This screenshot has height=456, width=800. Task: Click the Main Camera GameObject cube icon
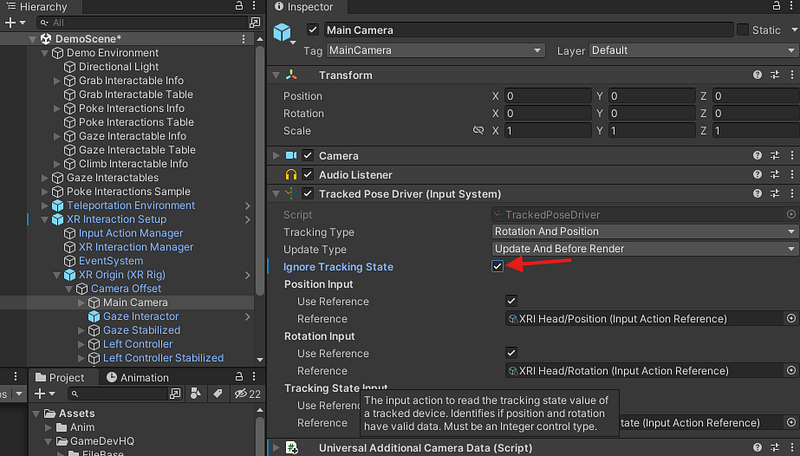[283, 33]
